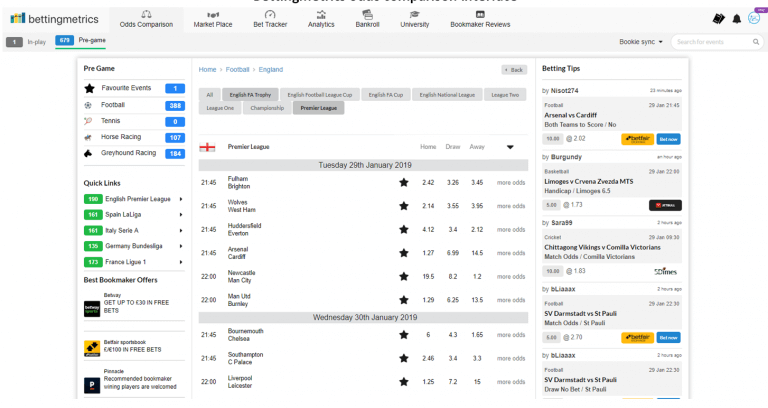768x408 pixels.
Task: Click the Back button
Action: [514, 70]
